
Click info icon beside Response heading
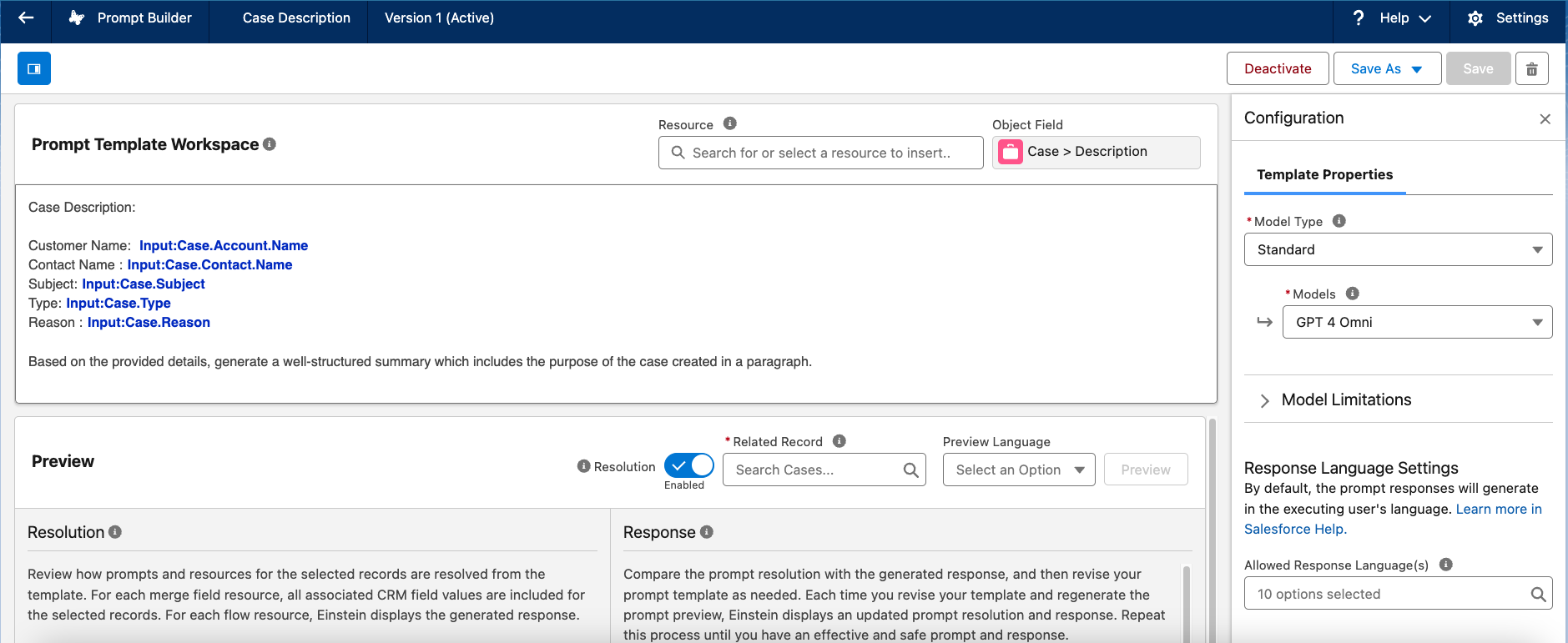[707, 532]
